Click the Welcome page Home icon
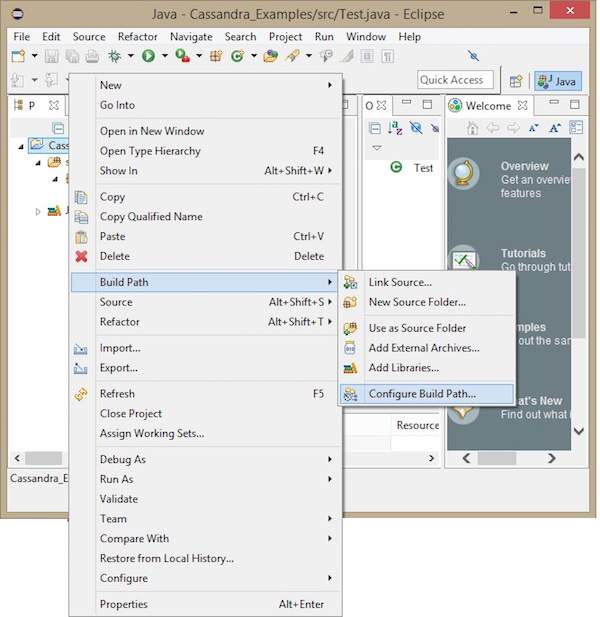The height and width of the screenshot is (617, 600). [x=473, y=128]
